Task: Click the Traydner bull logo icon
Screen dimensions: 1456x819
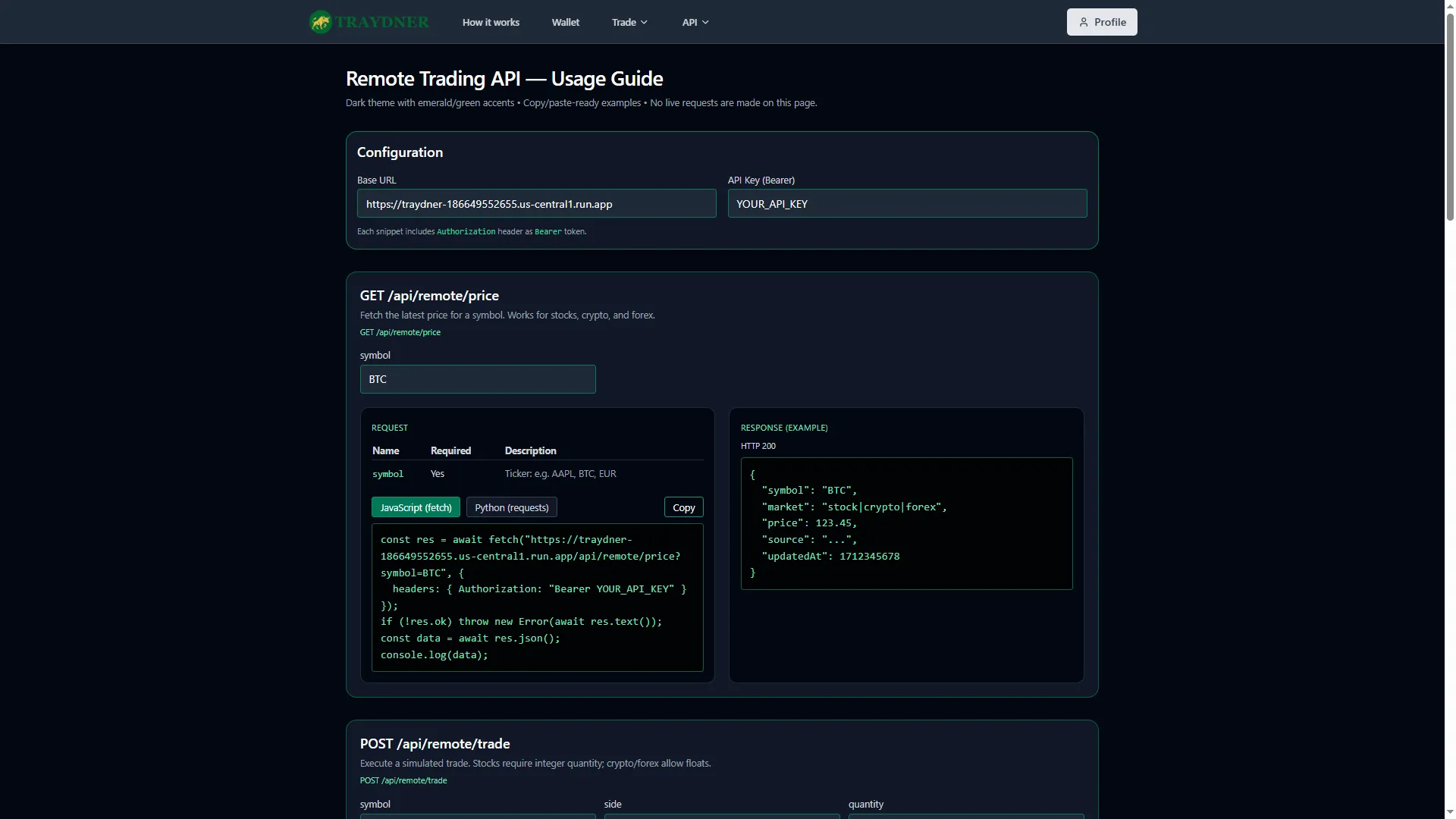Action: click(321, 22)
